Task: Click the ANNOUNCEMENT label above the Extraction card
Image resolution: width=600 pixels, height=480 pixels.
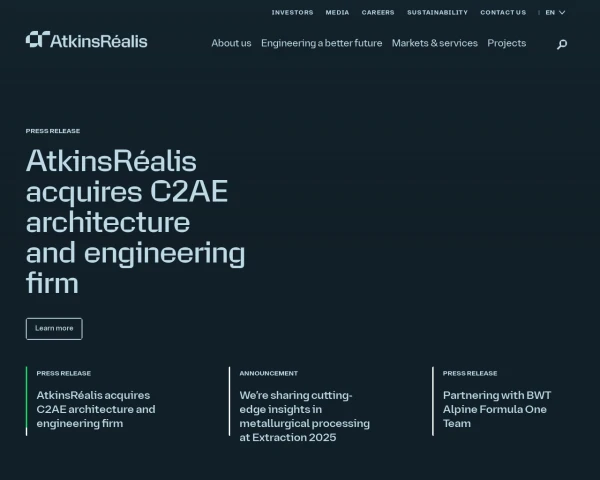Action: coord(269,373)
